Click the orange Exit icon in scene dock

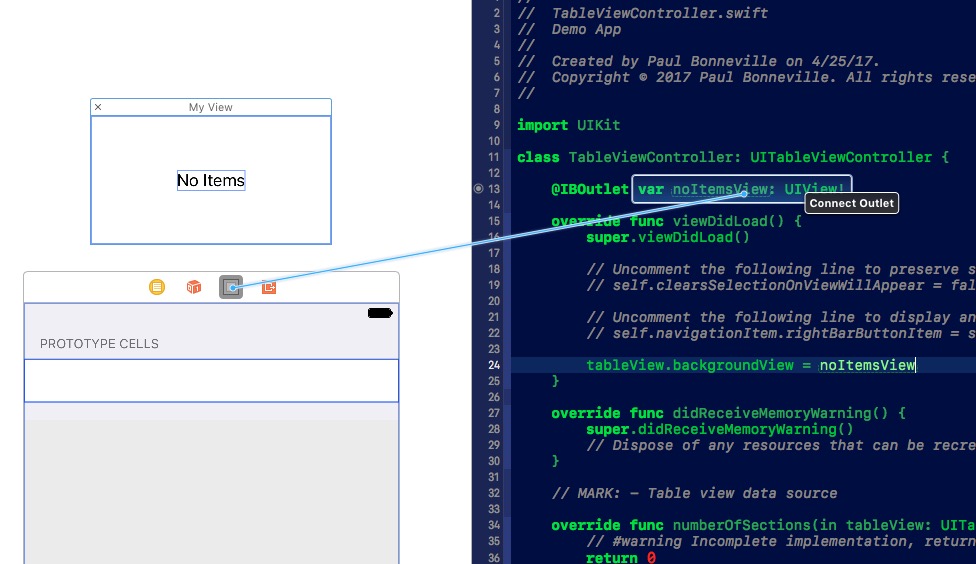[x=269, y=288]
